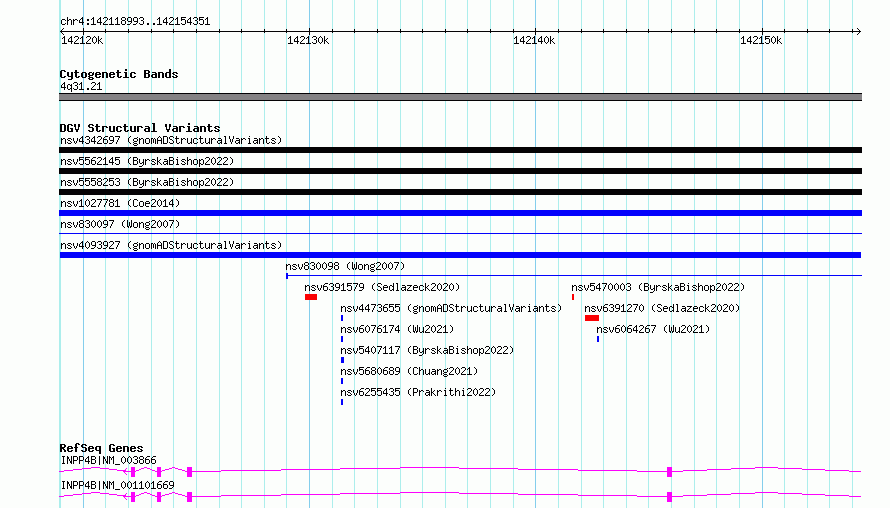Click the thick blue bar under nsv4093927

click(460, 255)
